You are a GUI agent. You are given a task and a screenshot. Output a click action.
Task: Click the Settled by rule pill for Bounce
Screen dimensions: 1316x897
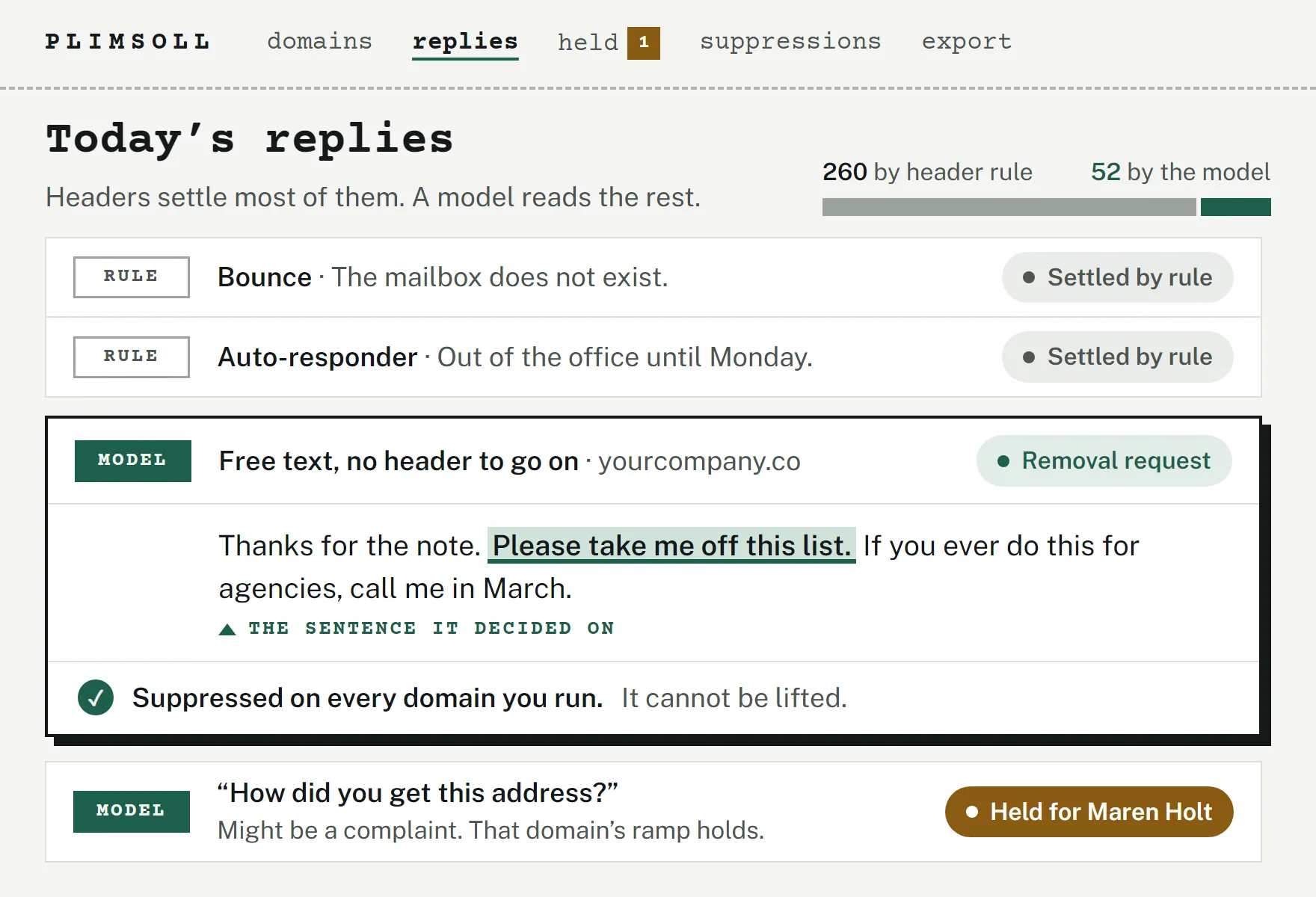pyautogui.click(x=1117, y=277)
